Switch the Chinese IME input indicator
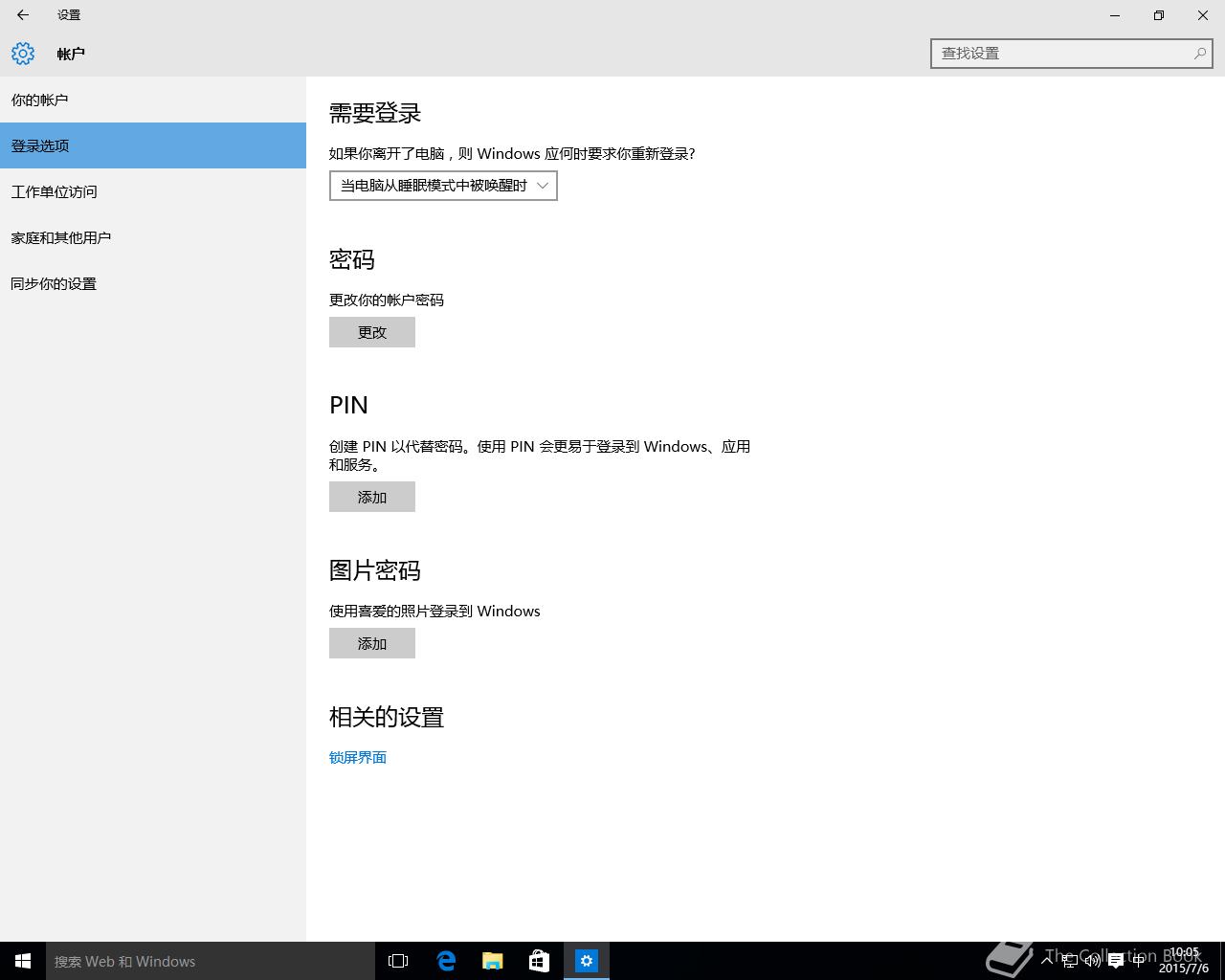Screen dimensions: 1225x980 pos(1138,961)
